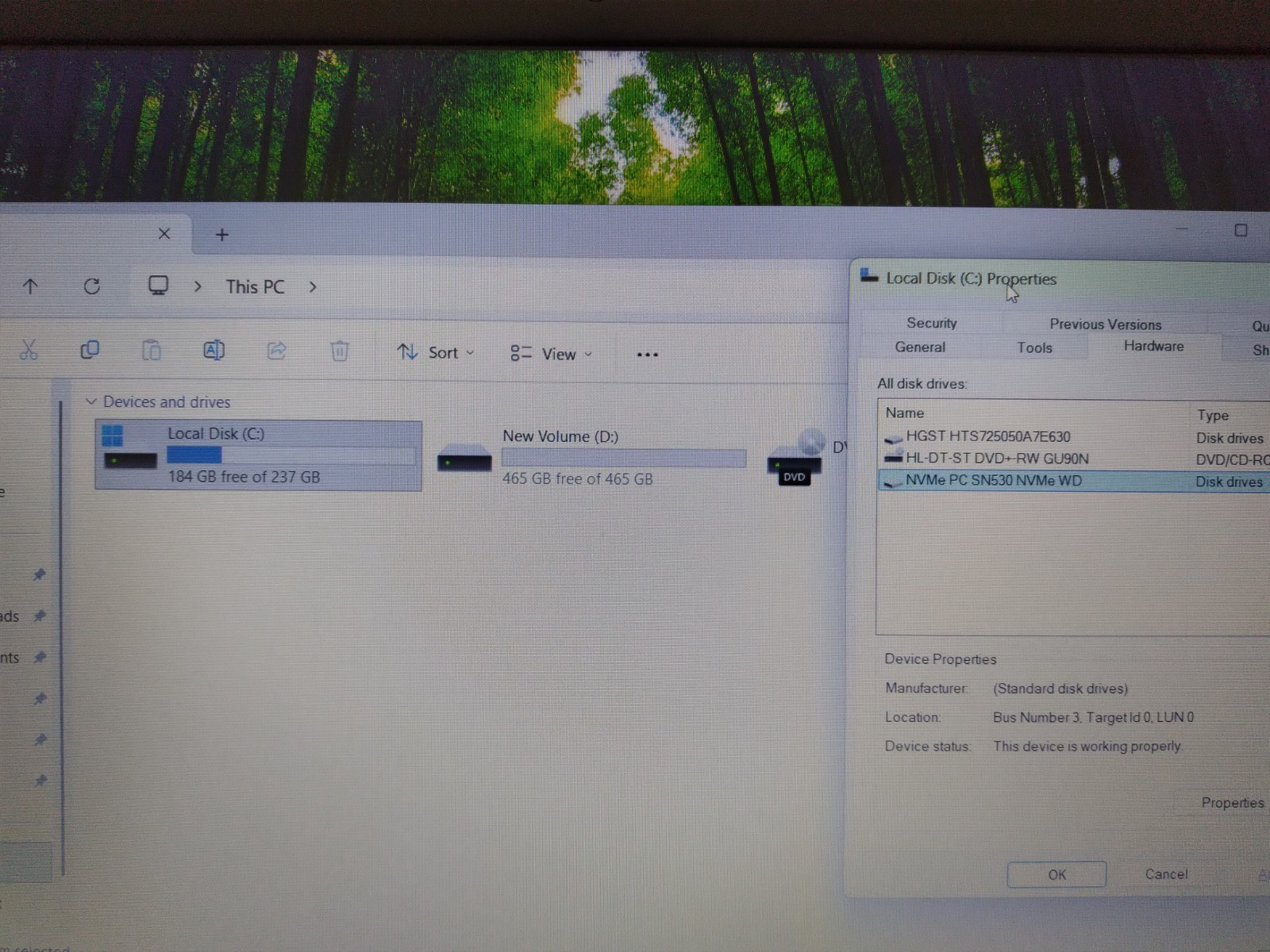
Task: Refresh the This PC view
Action: click(92, 286)
